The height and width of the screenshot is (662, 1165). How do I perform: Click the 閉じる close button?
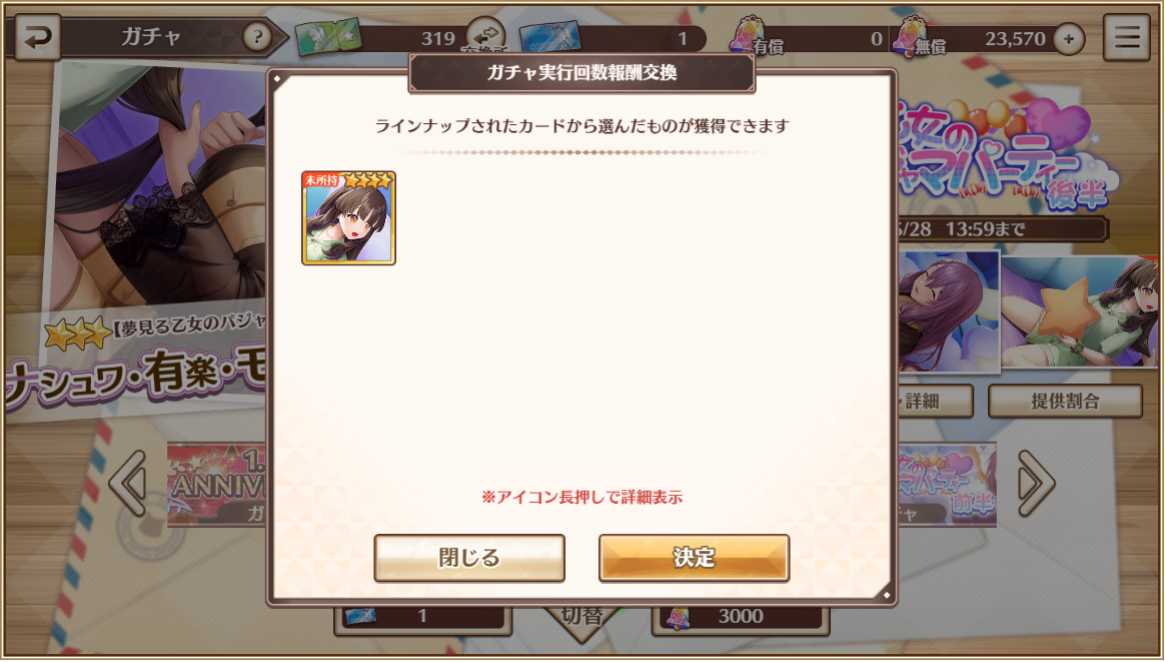pyautogui.click(x=469, y=557)
